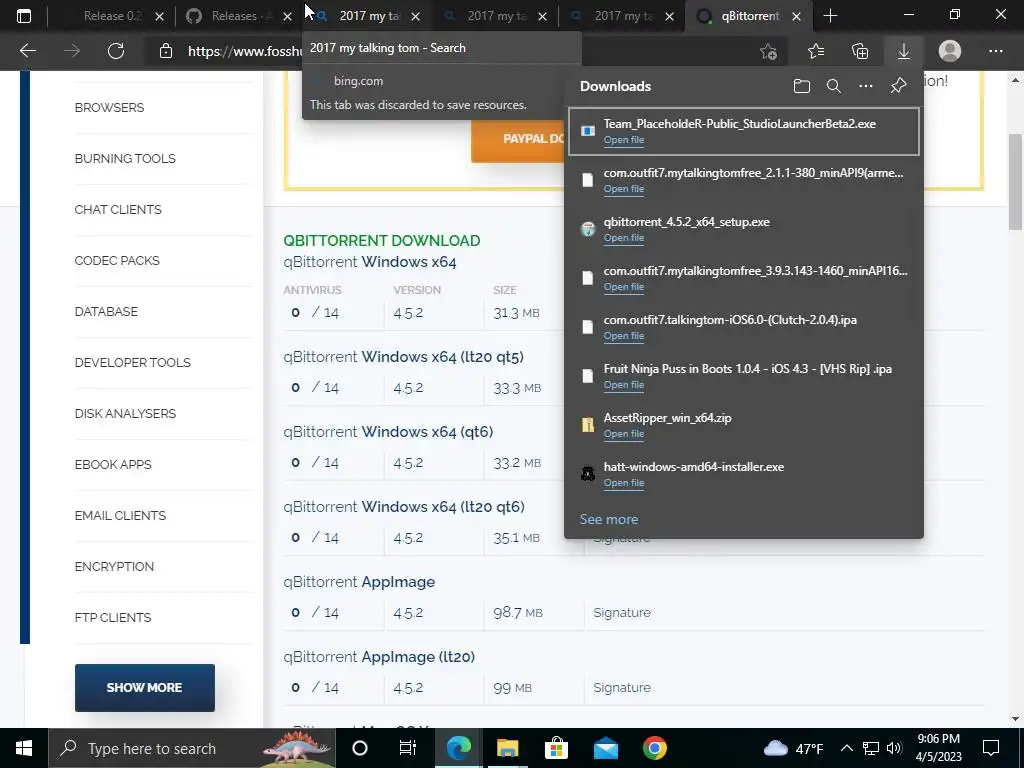Open the Windows Start menu

click(x=24, y=748)
